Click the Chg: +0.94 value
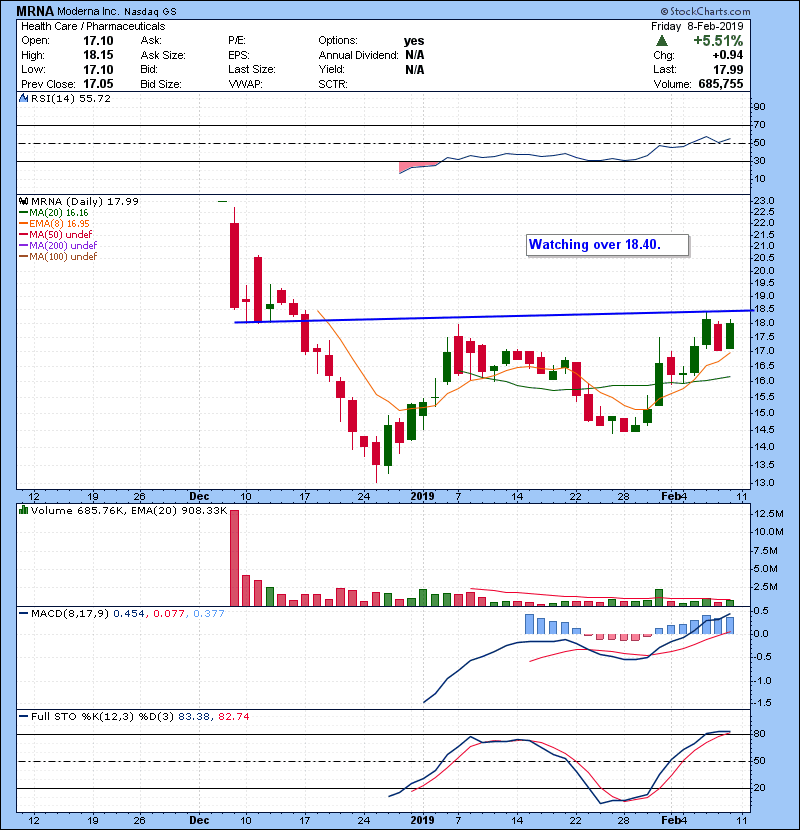The image size is (800, 830). 727,55
